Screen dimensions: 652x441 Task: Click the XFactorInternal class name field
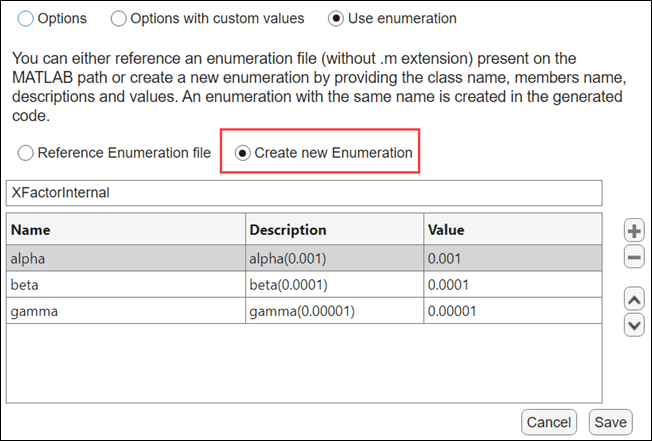pyautogui.click(x=304, y=193)
